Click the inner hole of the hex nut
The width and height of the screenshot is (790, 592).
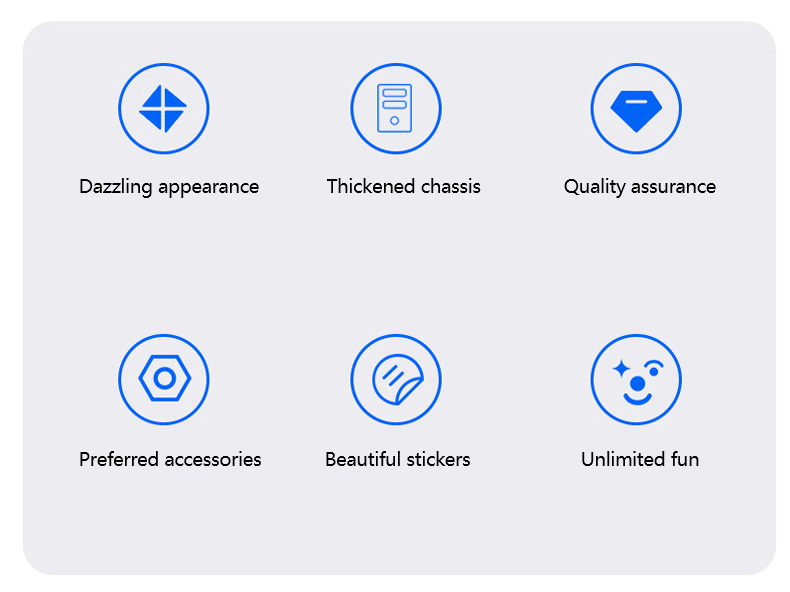click(164, 379)
